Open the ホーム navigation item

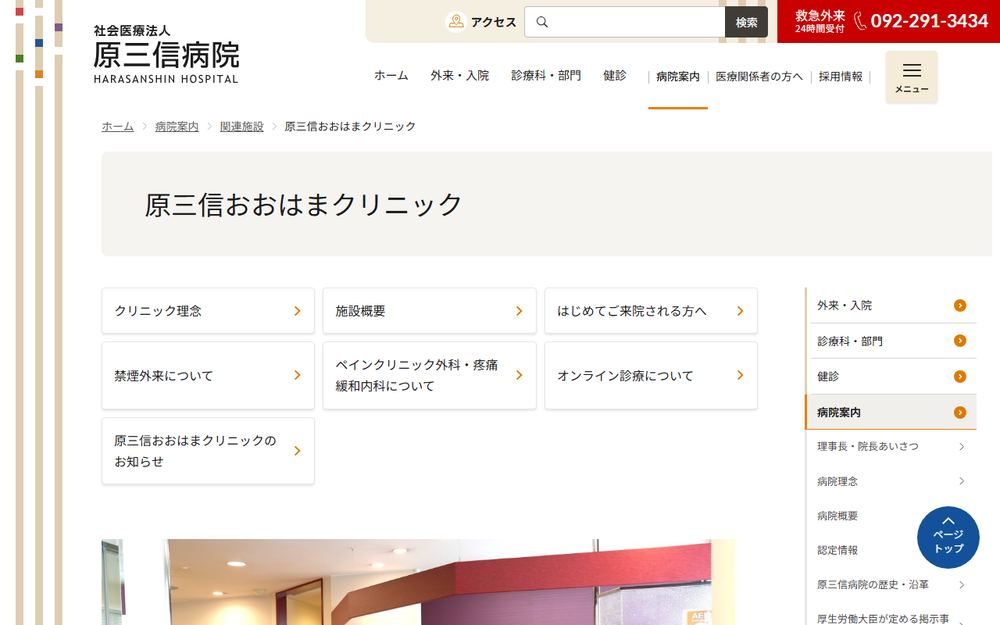[x=391, y=75]
